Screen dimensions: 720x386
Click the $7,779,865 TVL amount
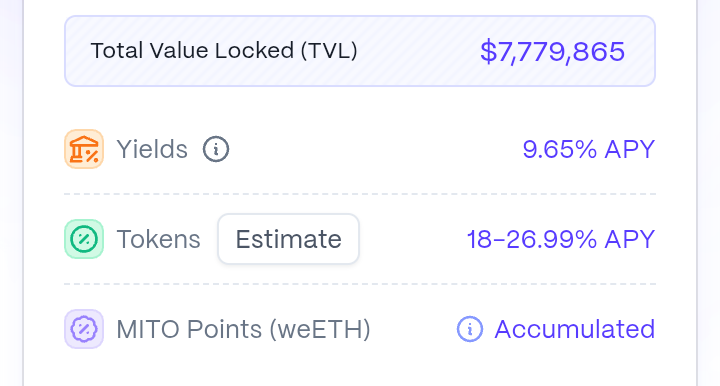tap(552, 51)
